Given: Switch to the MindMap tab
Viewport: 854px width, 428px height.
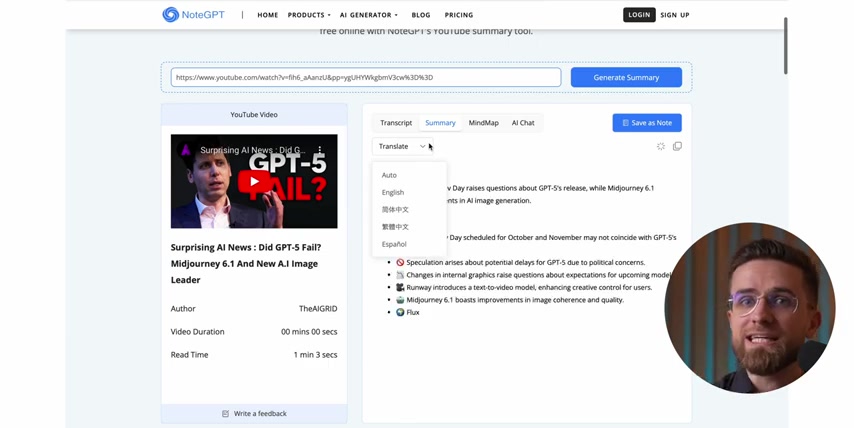Looking at the screenshot, I should [x=484, y=123].
